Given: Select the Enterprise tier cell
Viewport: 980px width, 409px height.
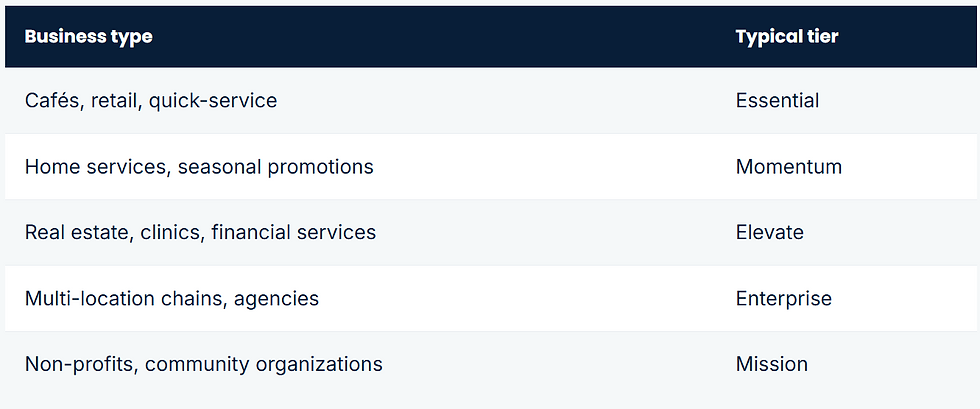Looking at the screenshot, I should pos(783,298).
